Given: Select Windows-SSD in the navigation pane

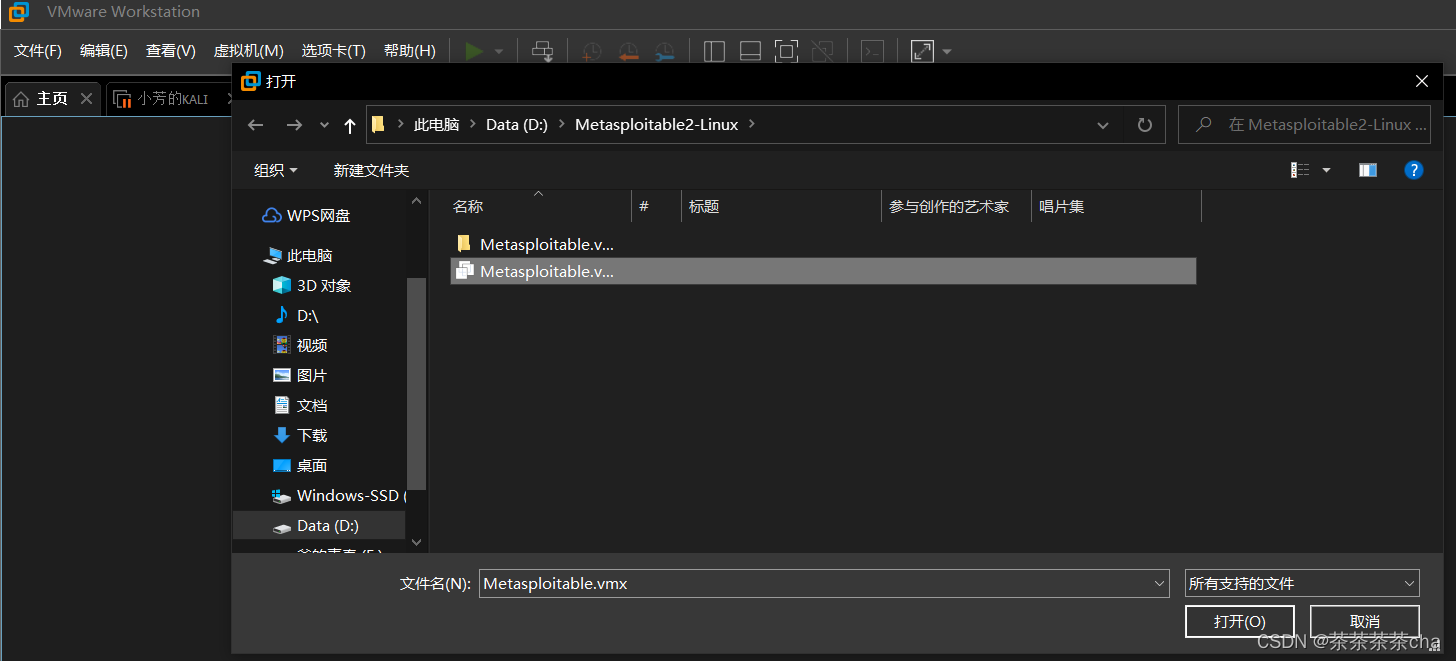Looking at the screenshot, I should [338, 495].
